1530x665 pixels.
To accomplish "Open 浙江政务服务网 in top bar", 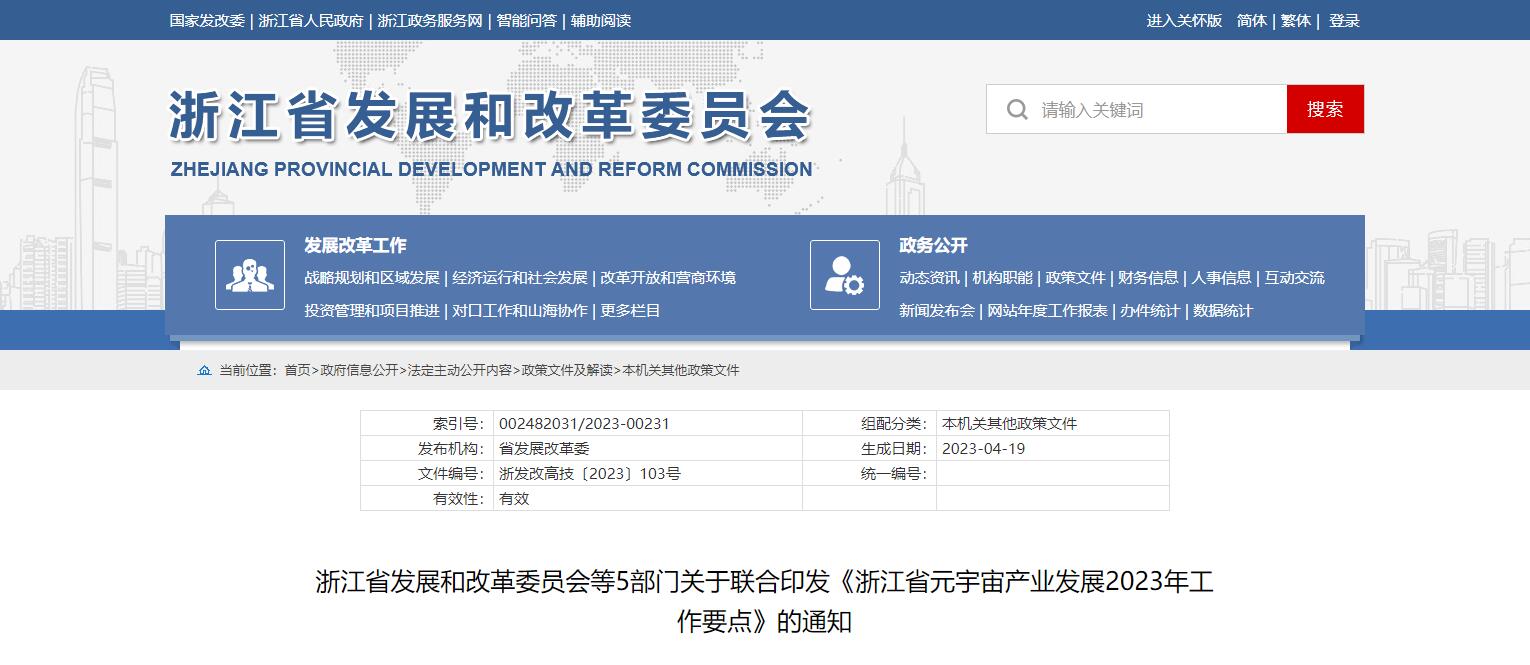I will click(430, 21).
